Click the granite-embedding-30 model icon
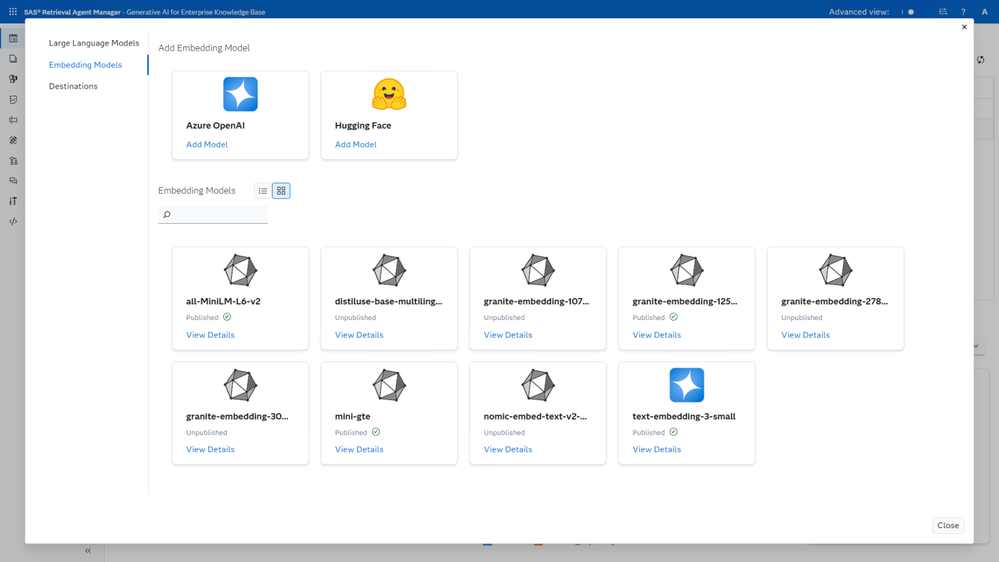The image size is (999, 562). point(240,385)
